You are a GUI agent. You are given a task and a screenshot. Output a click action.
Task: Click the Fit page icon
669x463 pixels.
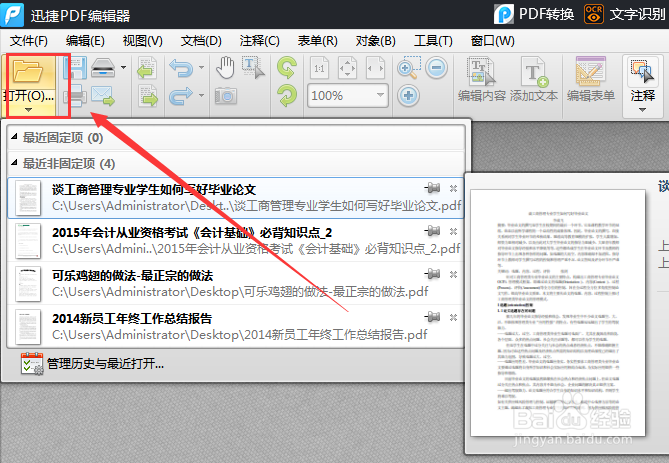tap(347, 68)
